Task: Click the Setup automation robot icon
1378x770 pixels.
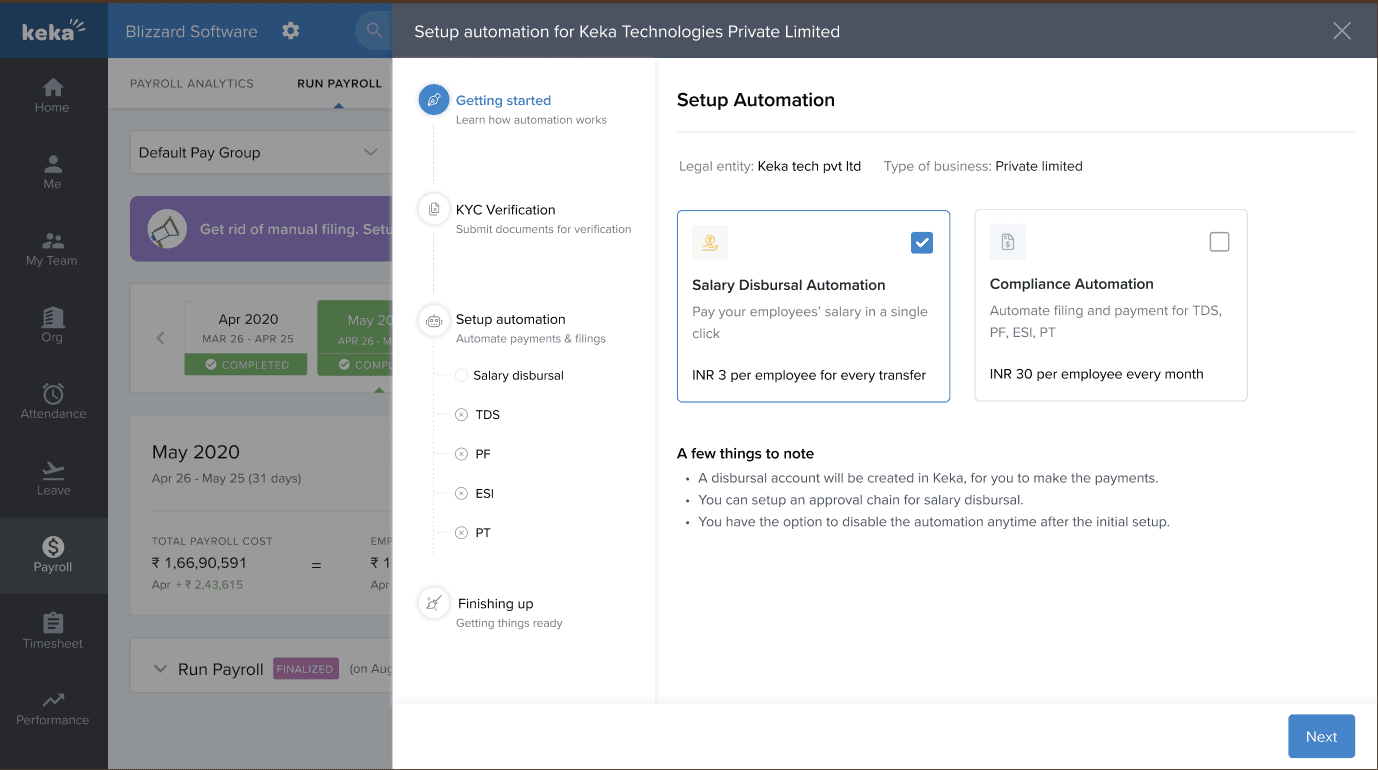Action: pyautogui.click(x=434, y=320)
